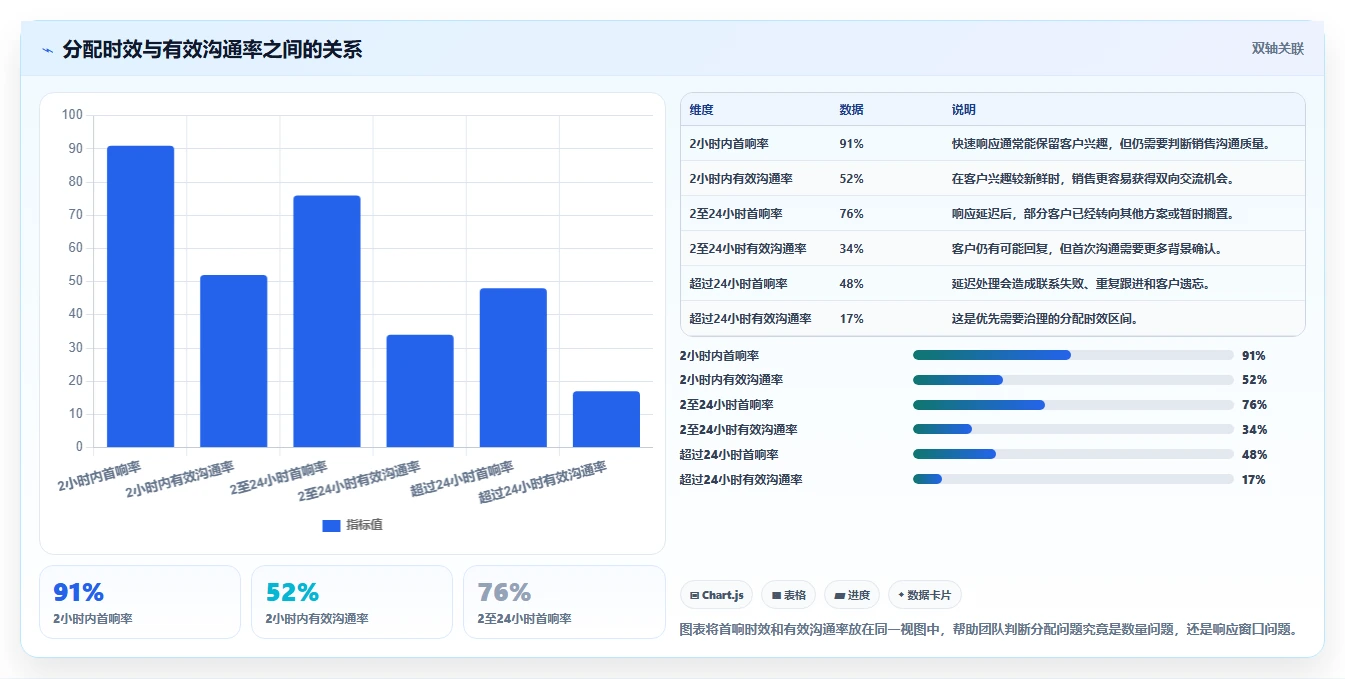Open the 52% 2小时内有效沟通率 data card
The height and width of the screenshot is (679, 1345).
point(352,602)
